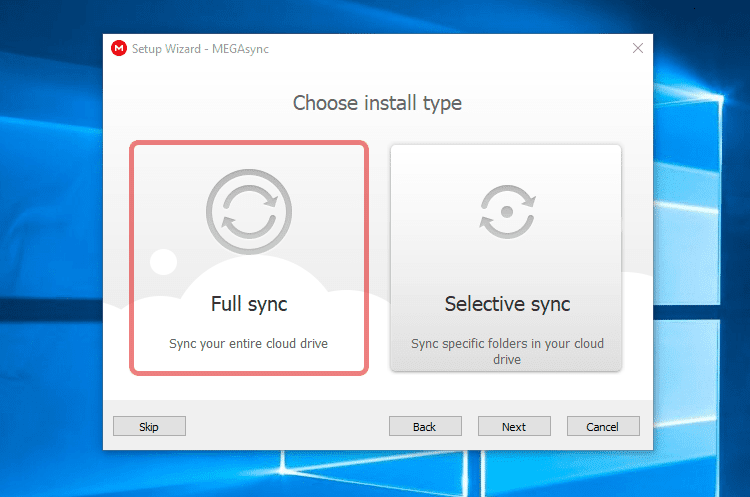
Task: Go back to the previous wizard step
Action: (x=425, y=426)
